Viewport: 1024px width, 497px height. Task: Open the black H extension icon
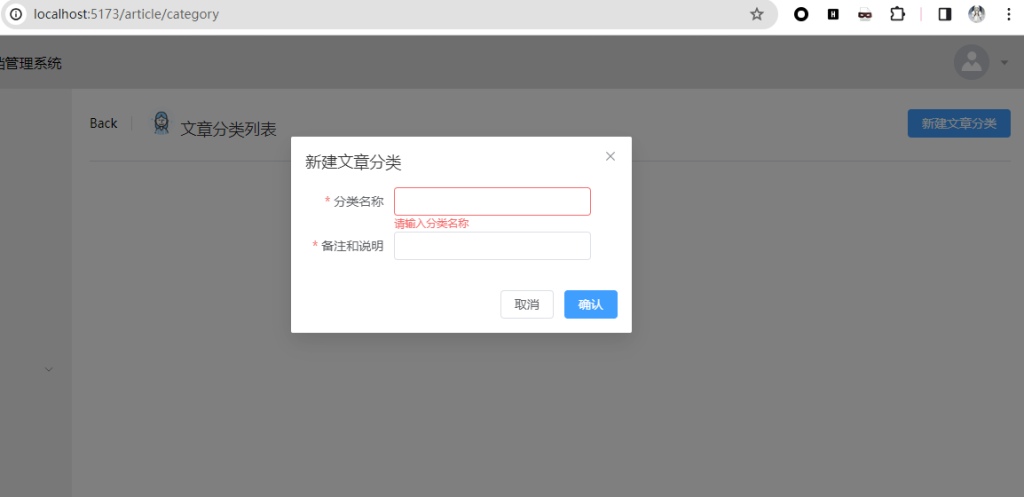pyautogui.click(x=833, y=15)
